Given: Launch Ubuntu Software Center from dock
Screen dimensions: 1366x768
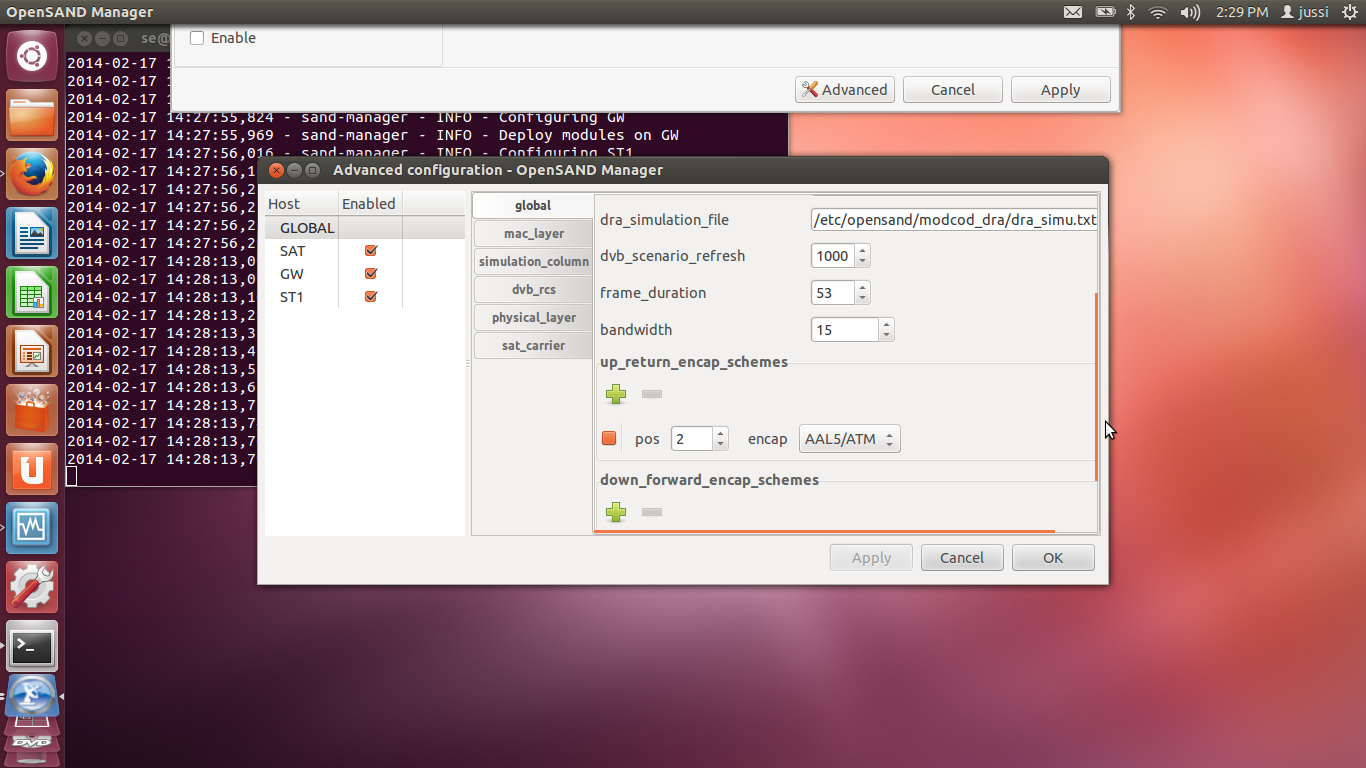Looking at the screenshot, I should point(32,410).
